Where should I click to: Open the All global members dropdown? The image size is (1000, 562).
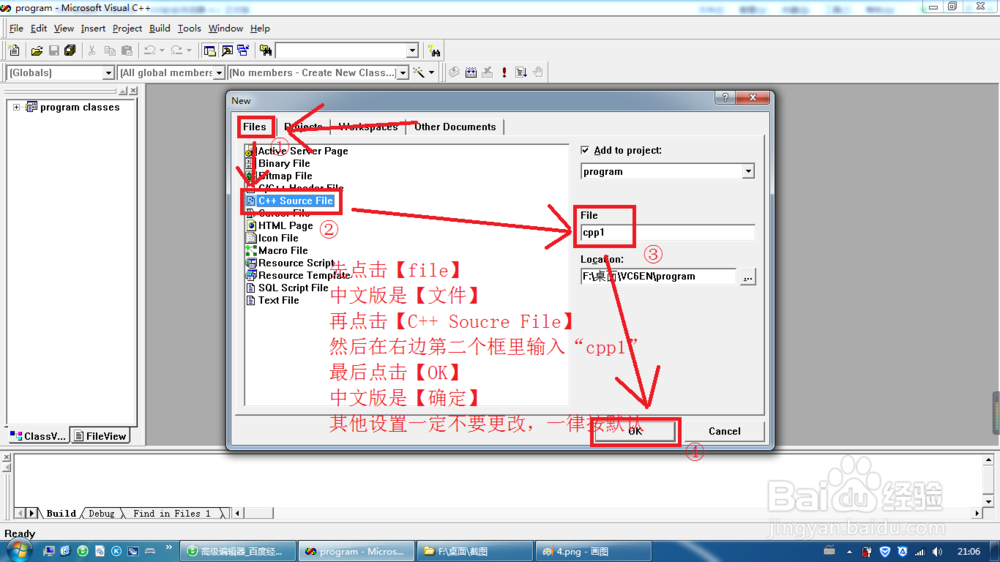coord(219,73)
